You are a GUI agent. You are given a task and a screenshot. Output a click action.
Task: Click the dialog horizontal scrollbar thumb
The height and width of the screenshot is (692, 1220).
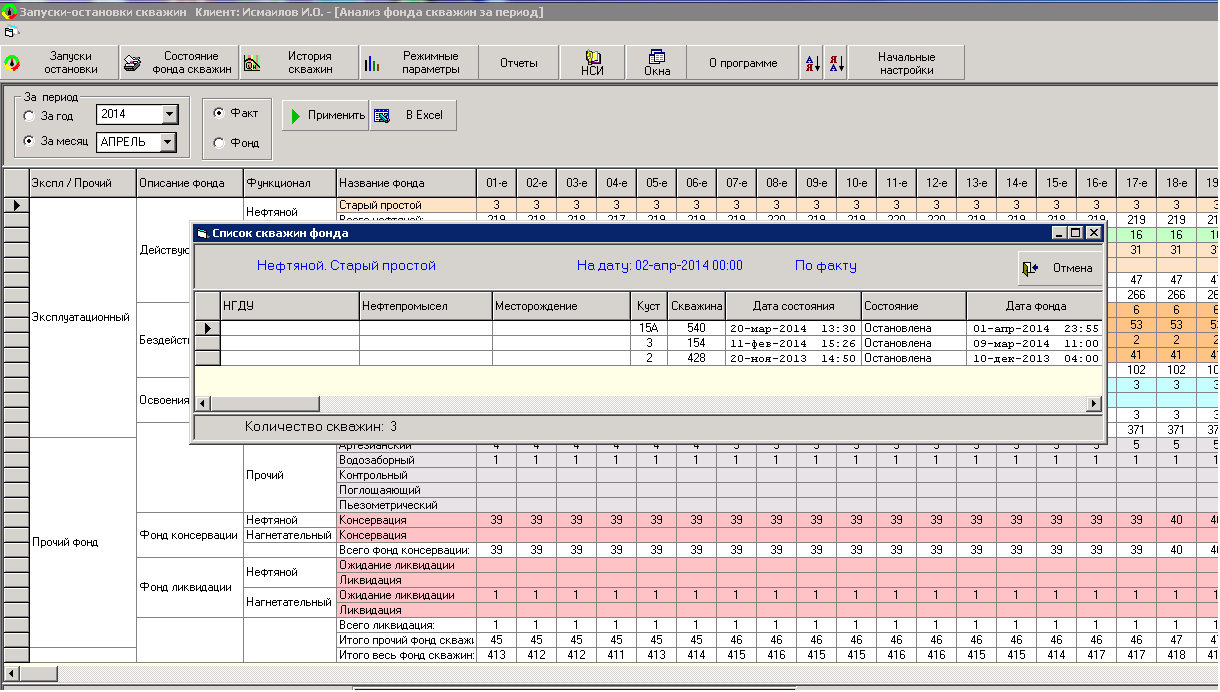coord(265,403)
